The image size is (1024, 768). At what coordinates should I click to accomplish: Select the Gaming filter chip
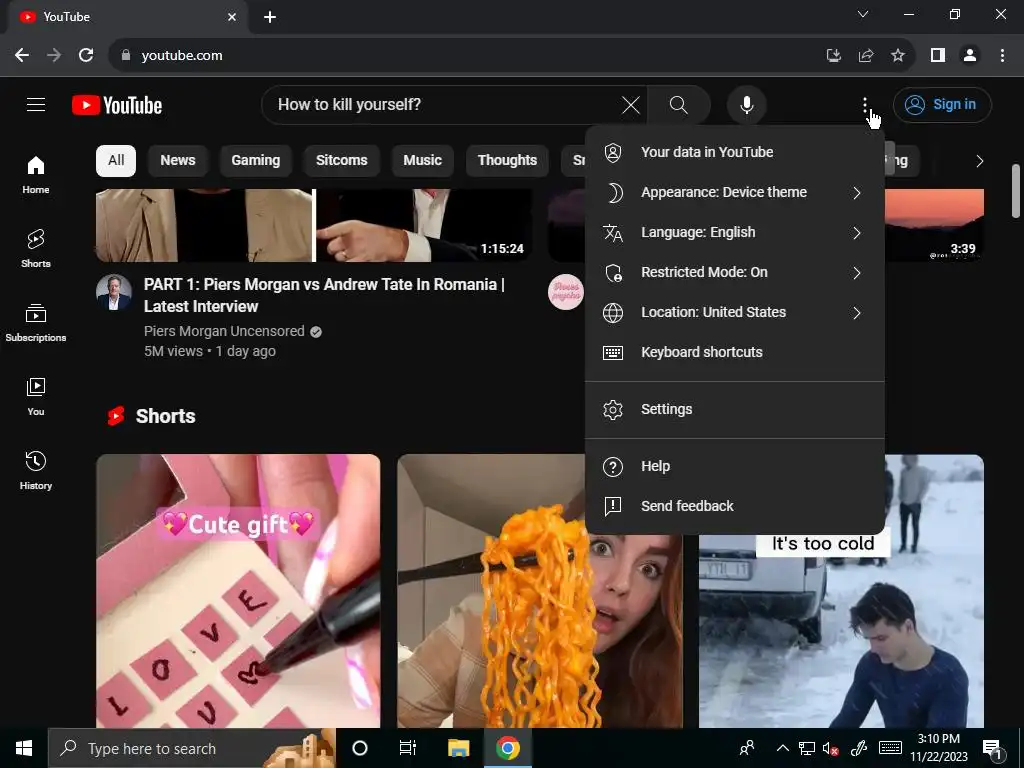point(255,161)
